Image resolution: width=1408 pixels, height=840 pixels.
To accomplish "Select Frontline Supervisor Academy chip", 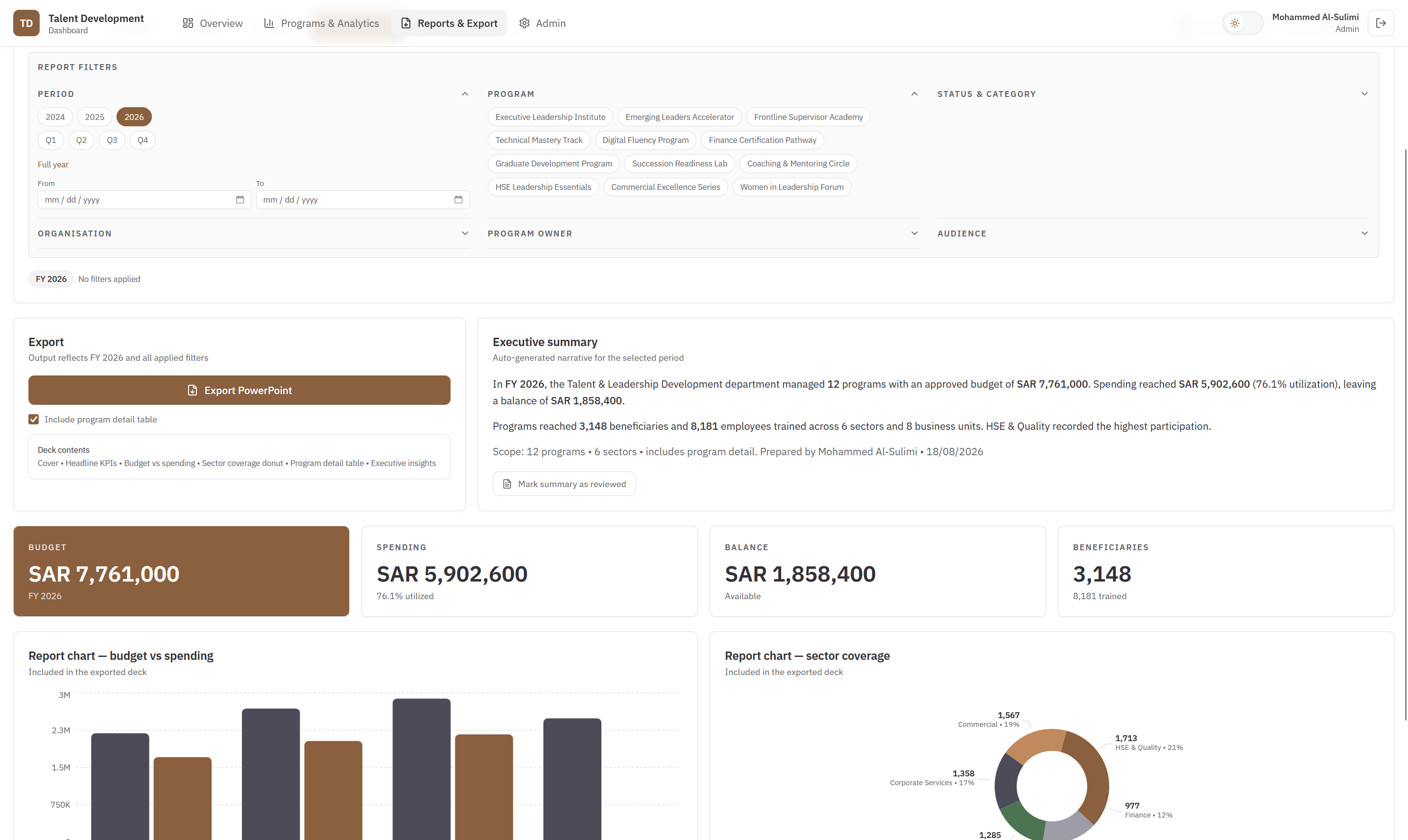I will (x=809, y=117).
